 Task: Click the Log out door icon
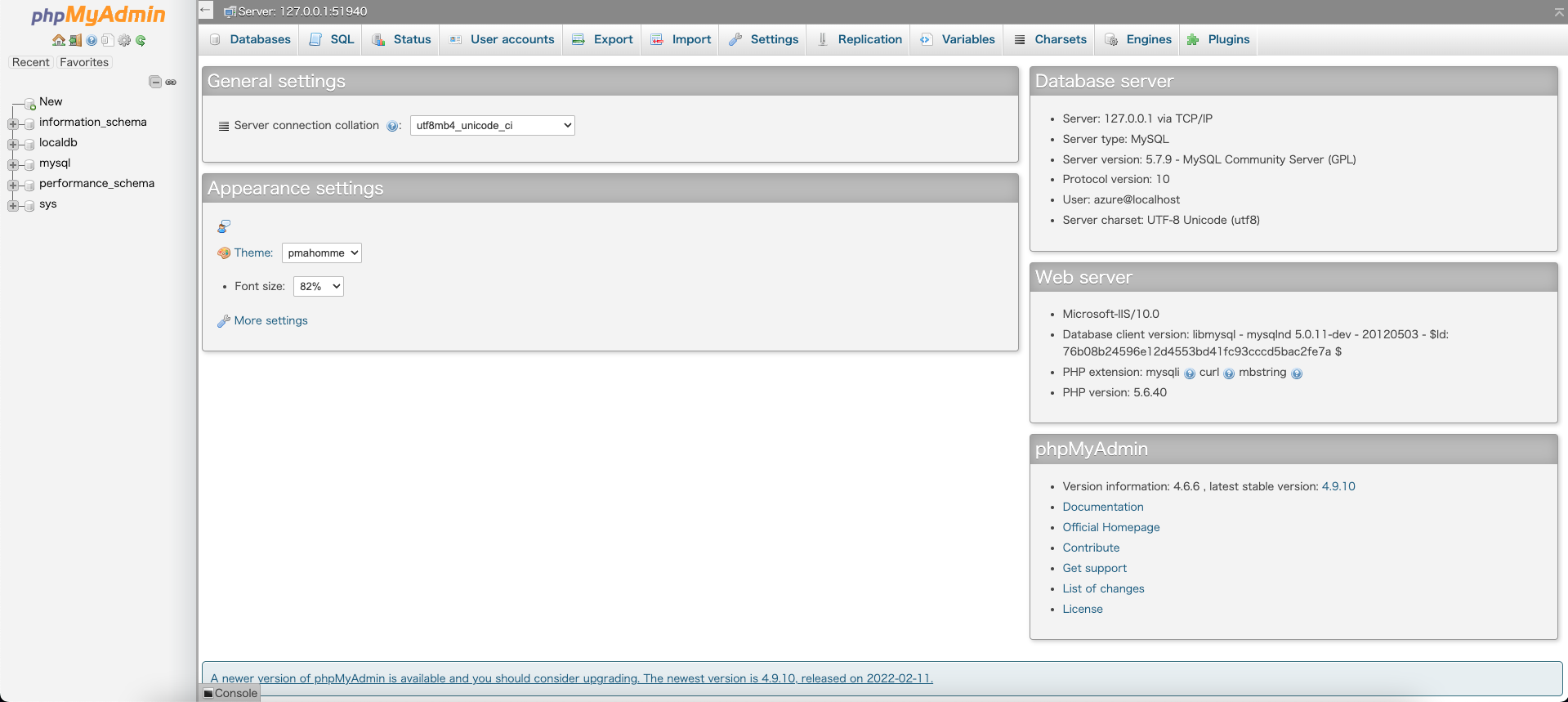point(75,40)
